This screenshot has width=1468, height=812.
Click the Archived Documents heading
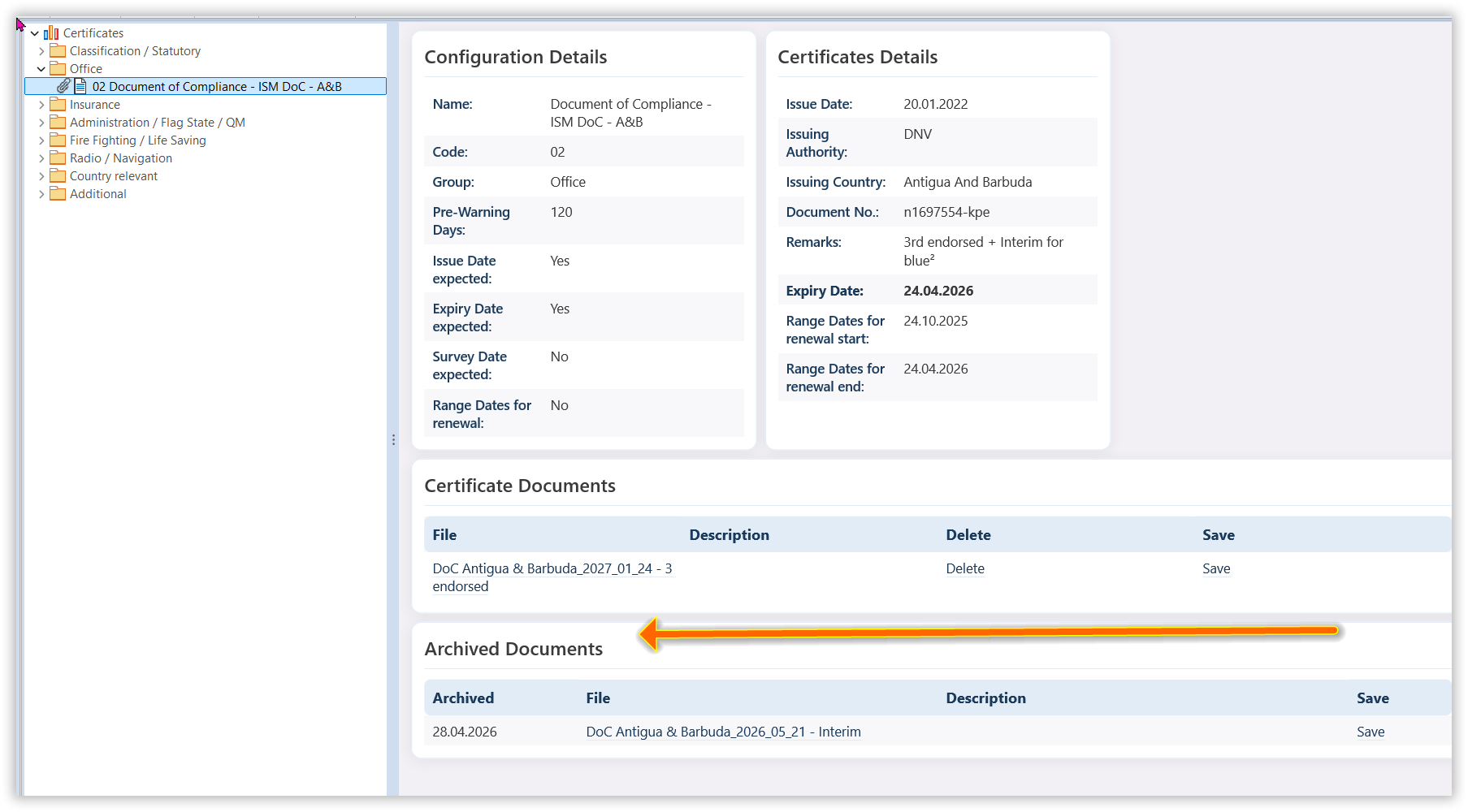tap(513, 649)
